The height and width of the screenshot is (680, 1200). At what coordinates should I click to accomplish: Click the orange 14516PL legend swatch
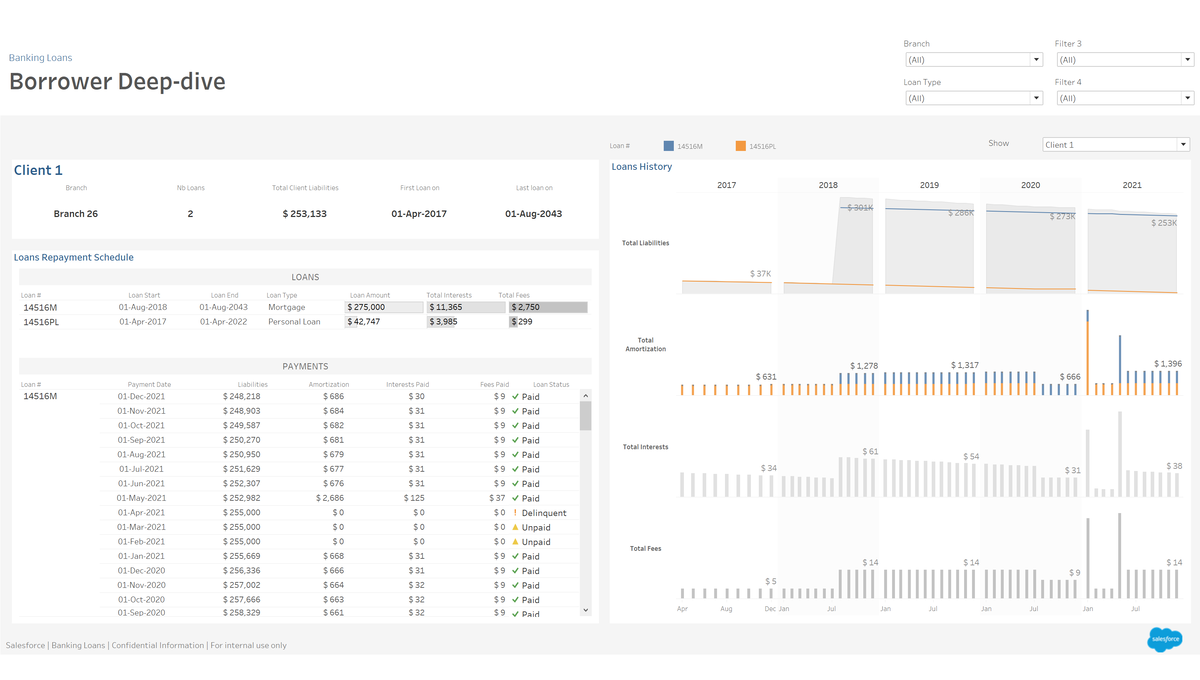point(740,146)
